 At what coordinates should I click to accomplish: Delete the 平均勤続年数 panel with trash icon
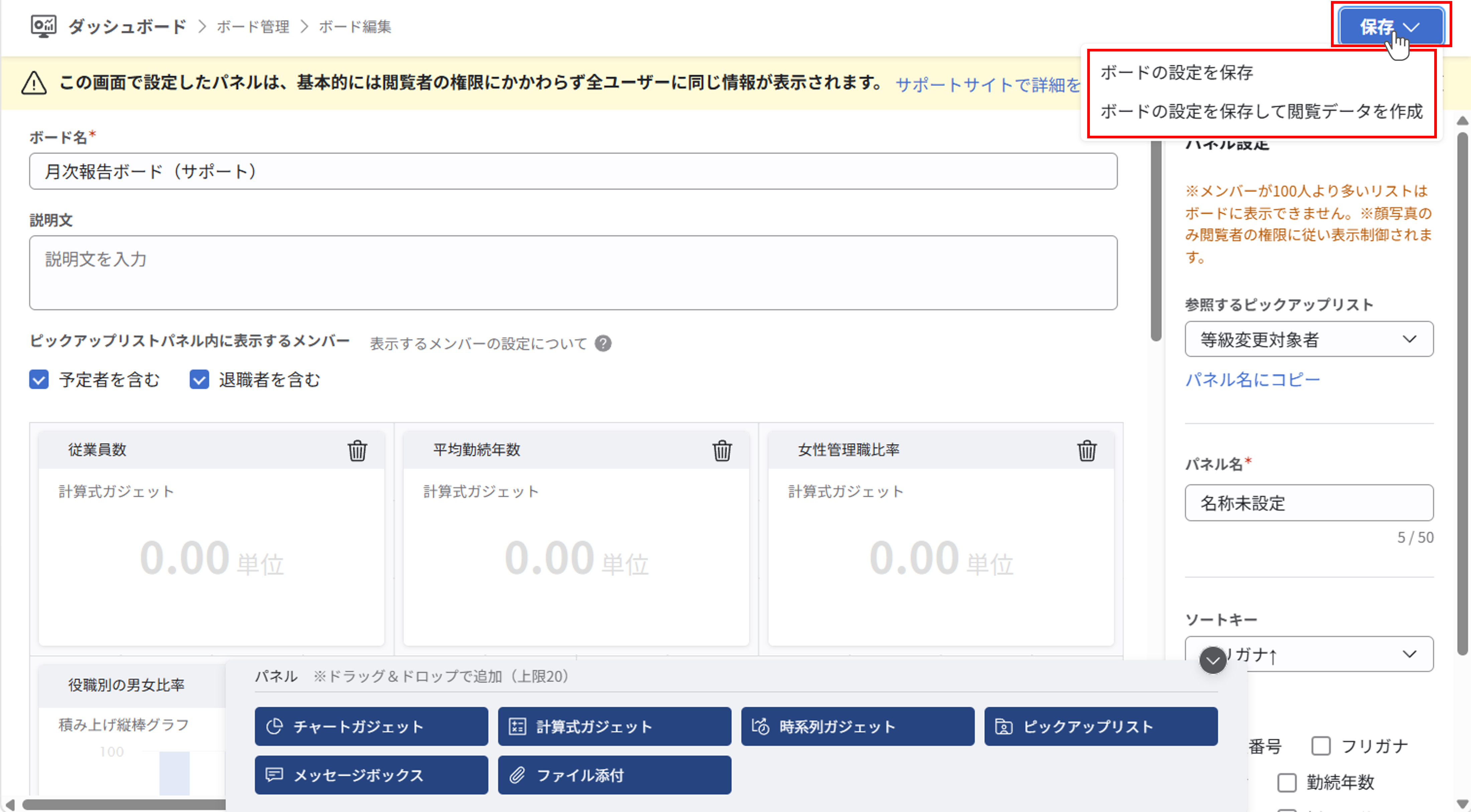(722, 451)
